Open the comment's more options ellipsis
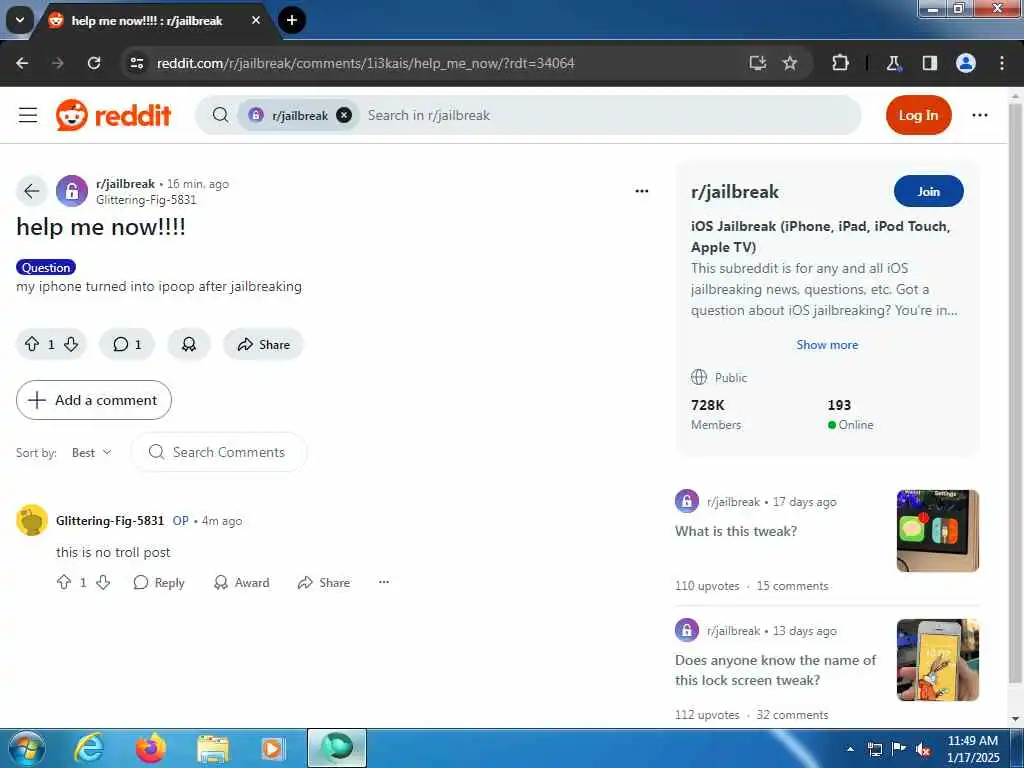 point(384,582)
